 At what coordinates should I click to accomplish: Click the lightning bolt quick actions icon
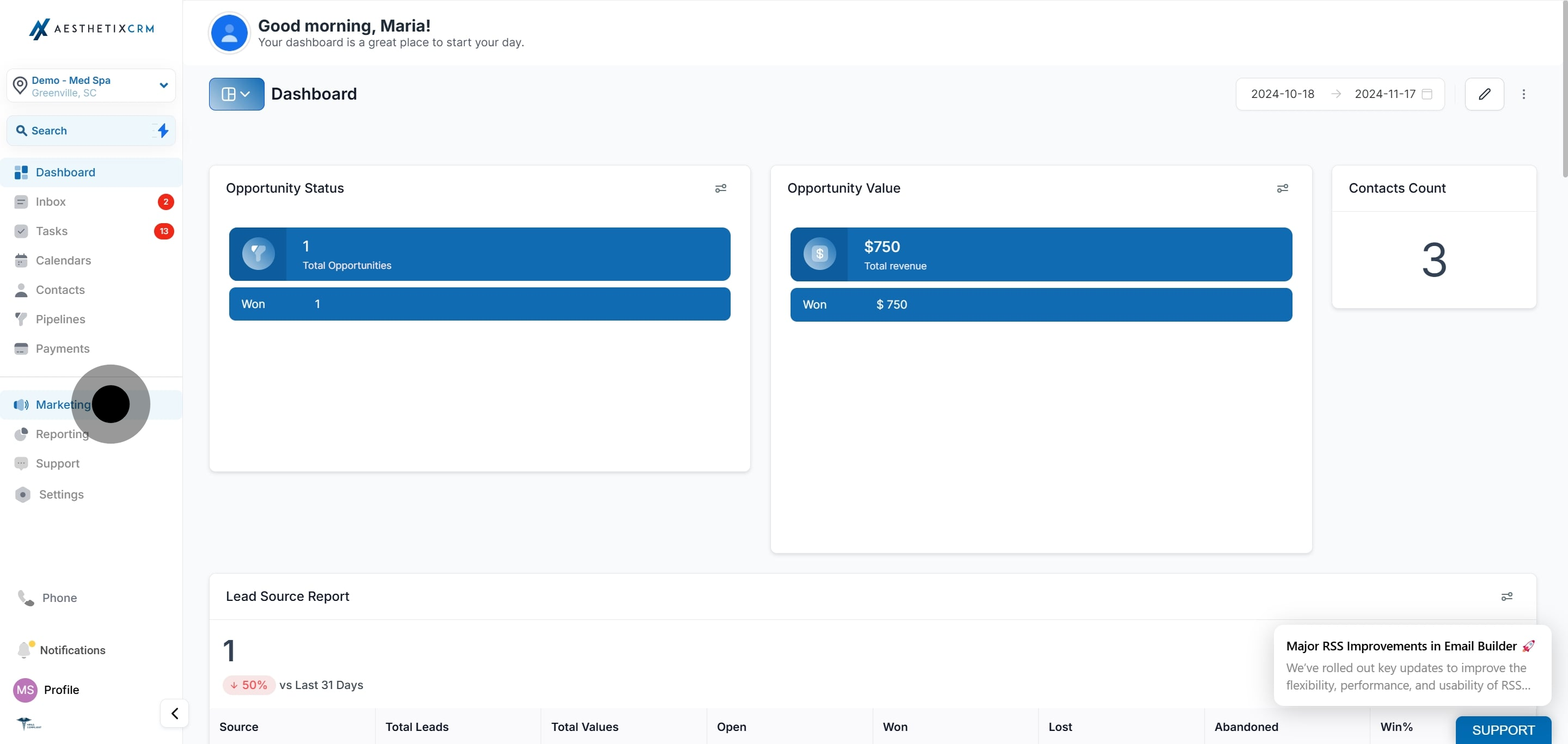coord(163,130)
